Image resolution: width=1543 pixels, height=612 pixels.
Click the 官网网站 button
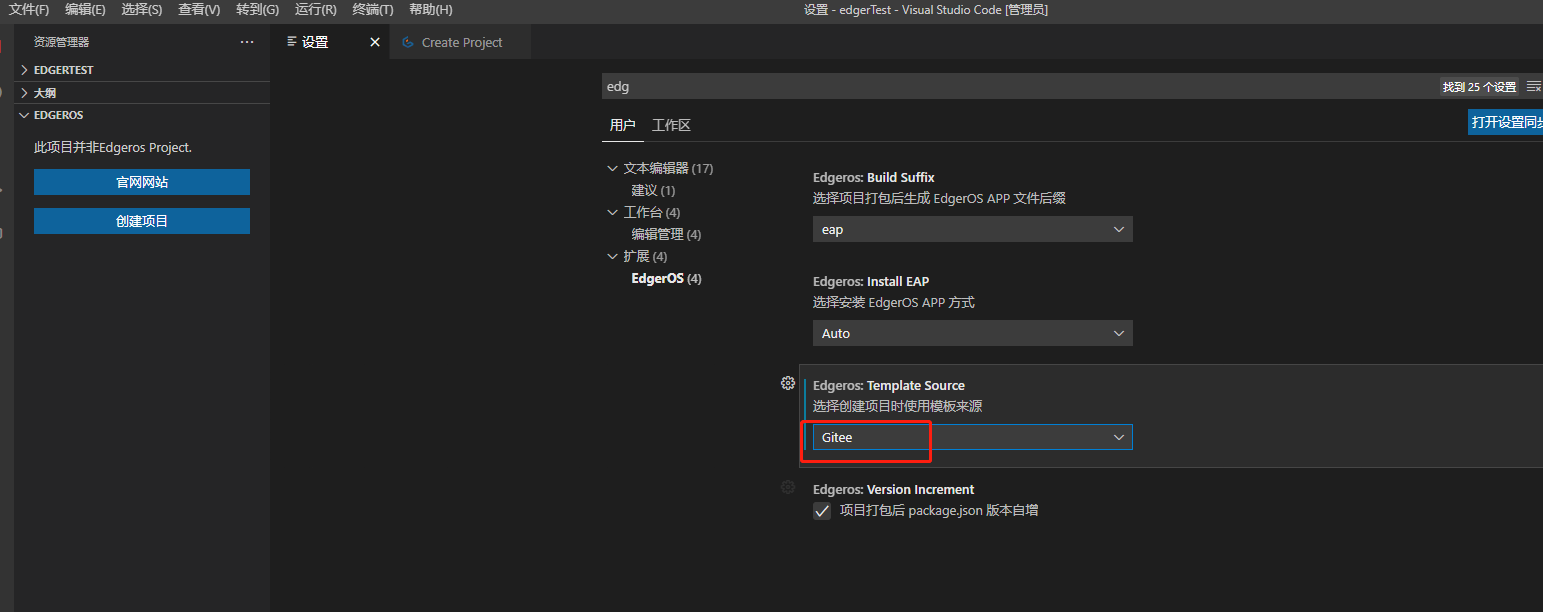coord(142,182)
